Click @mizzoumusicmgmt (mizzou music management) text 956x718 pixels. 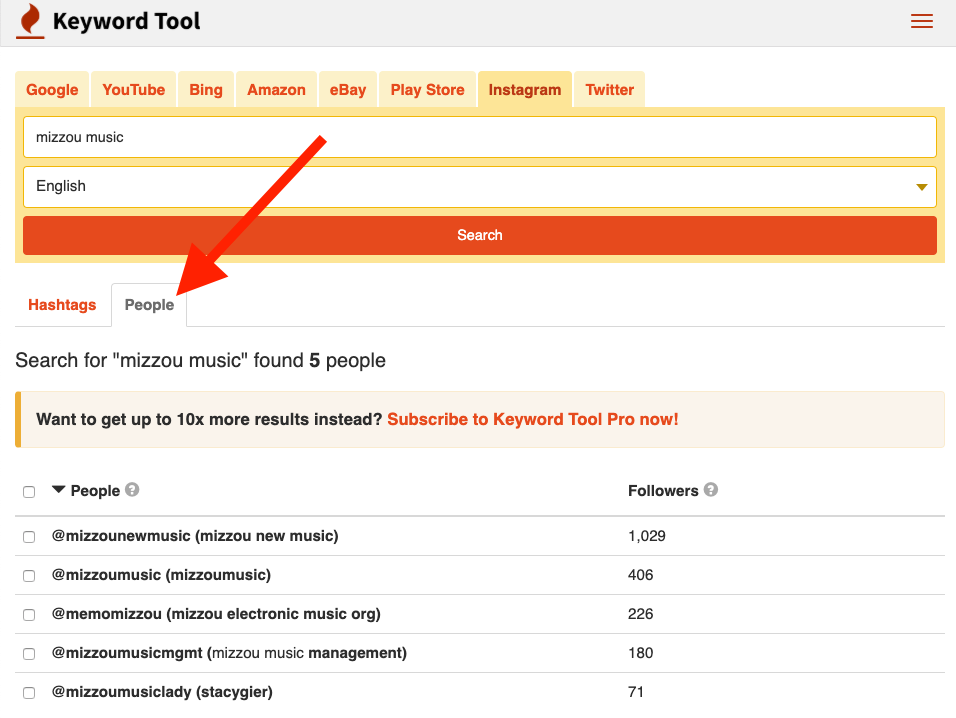point(229,653)
